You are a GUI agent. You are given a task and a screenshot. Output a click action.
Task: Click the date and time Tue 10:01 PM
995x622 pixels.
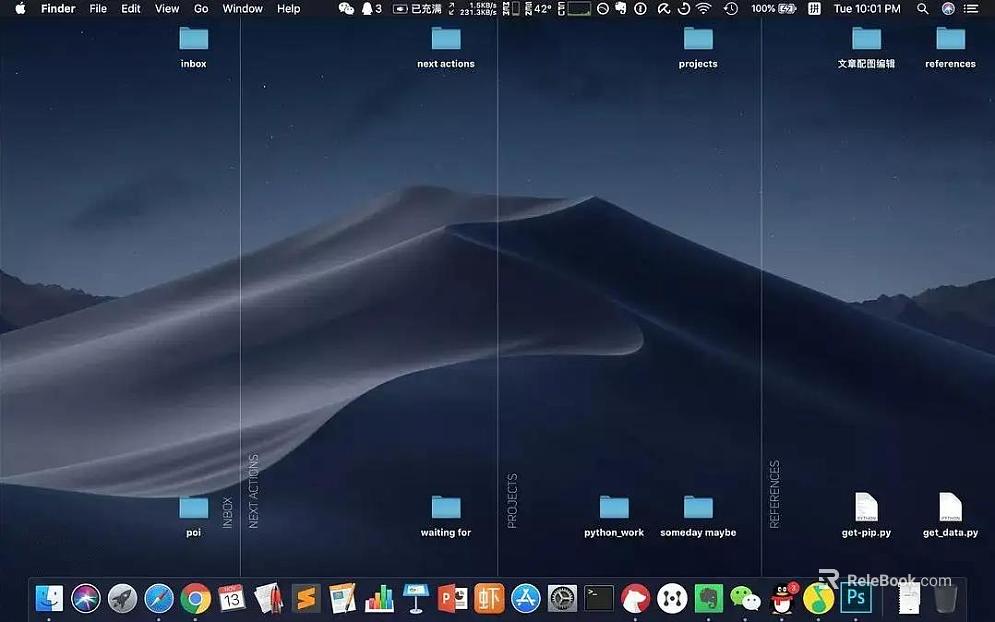pos(867,9)
